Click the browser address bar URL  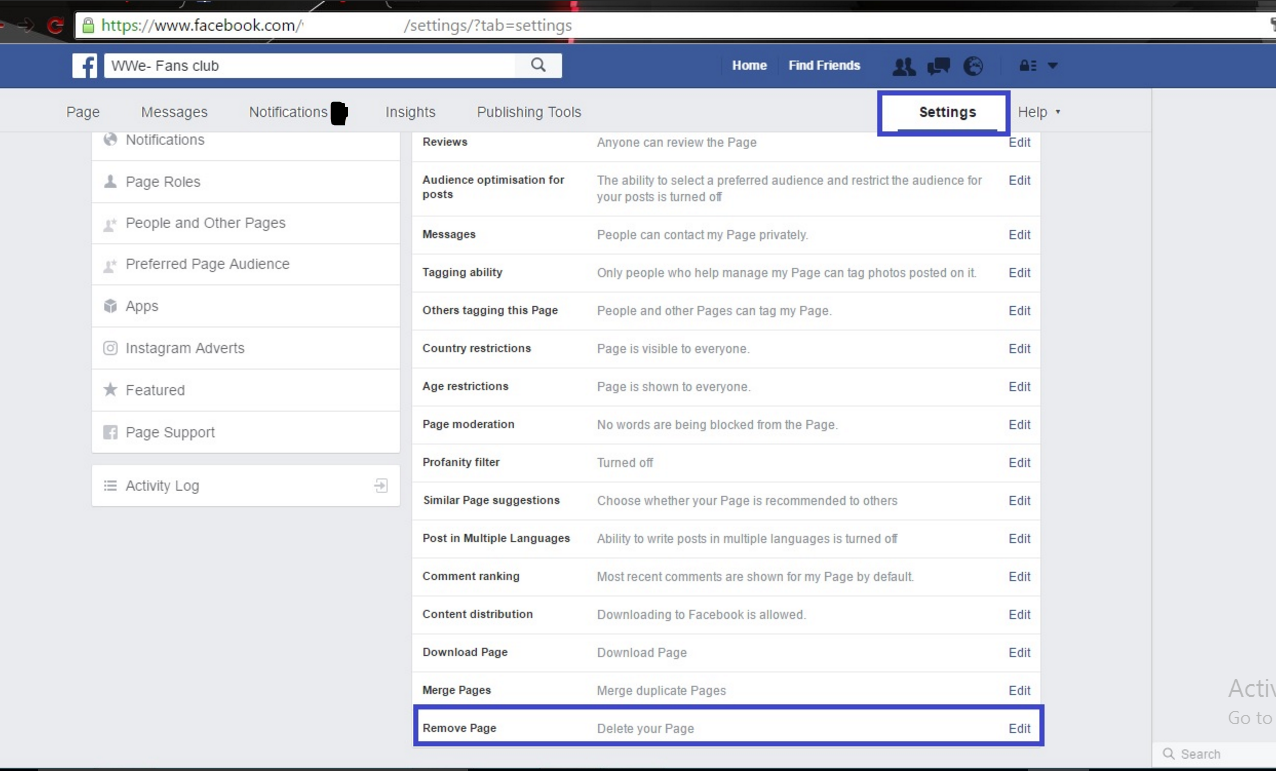click(670, 25)
